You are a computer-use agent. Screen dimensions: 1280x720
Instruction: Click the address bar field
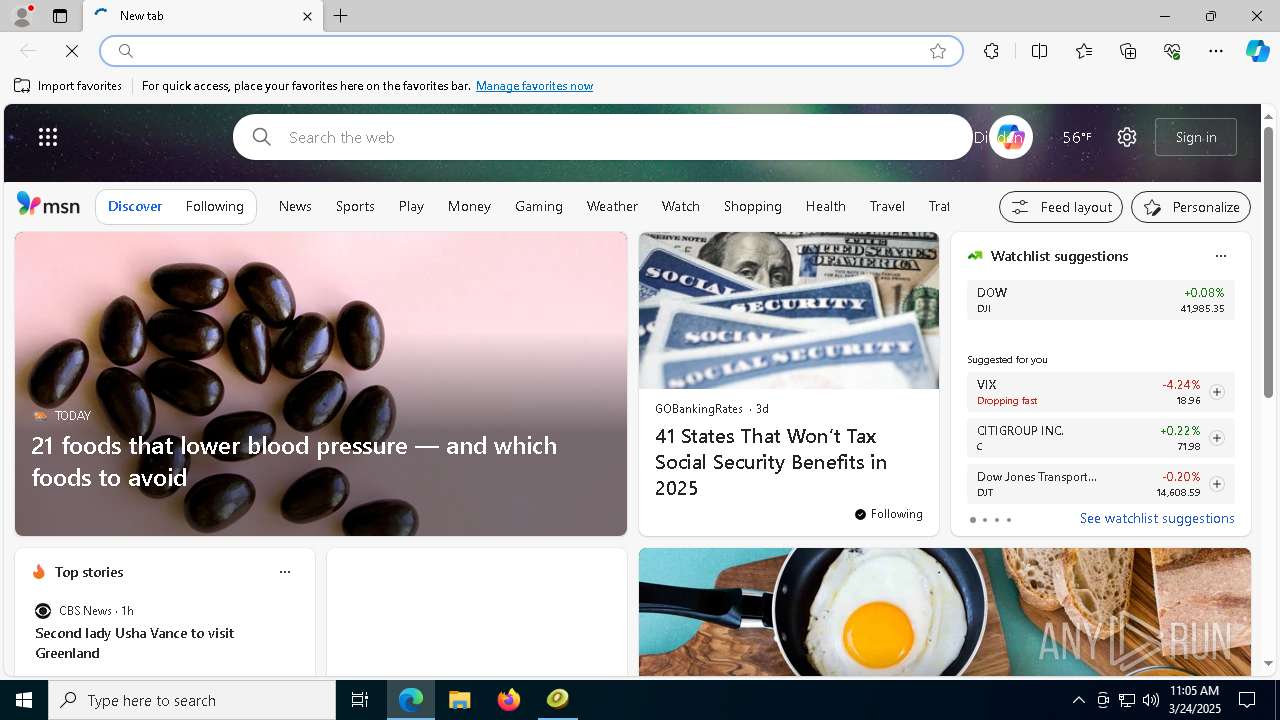point(530,51)
